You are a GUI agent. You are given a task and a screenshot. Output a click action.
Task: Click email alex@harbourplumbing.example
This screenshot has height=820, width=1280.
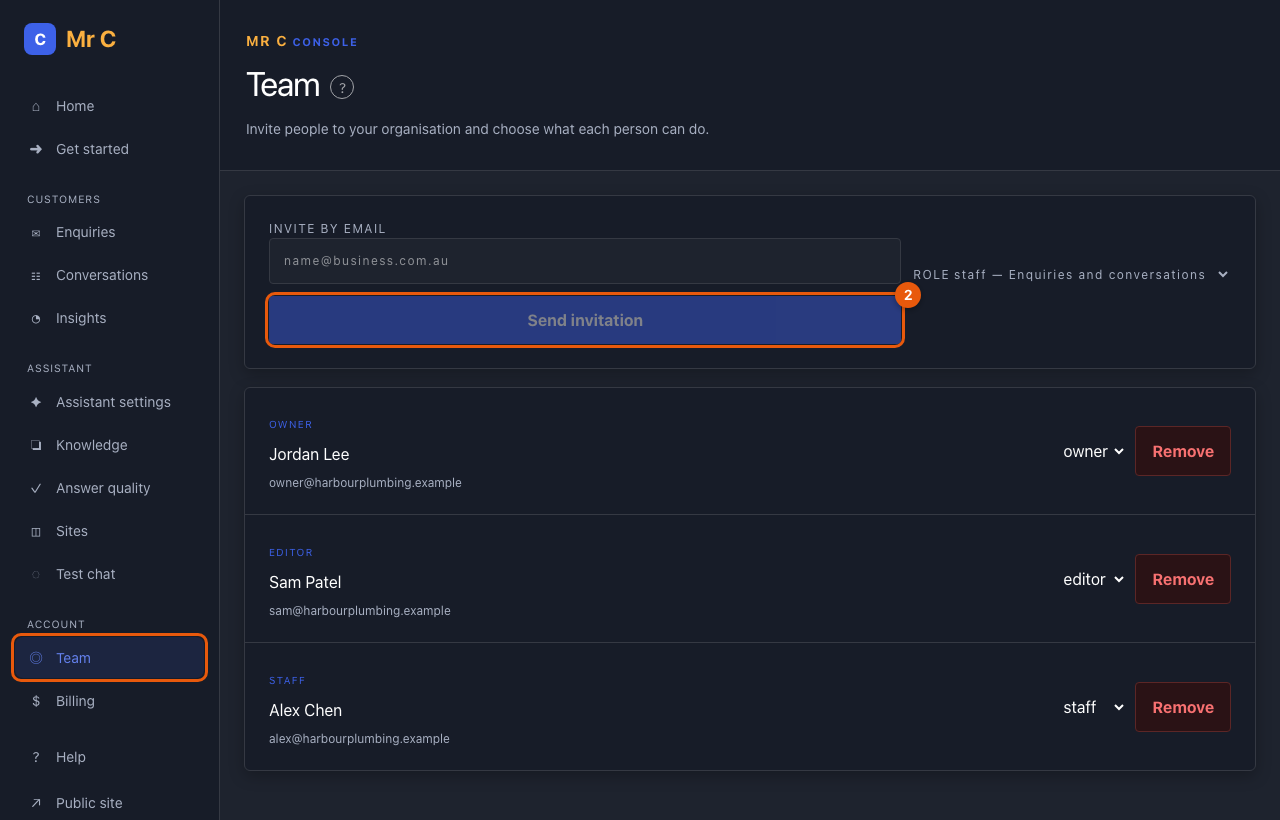359,739
